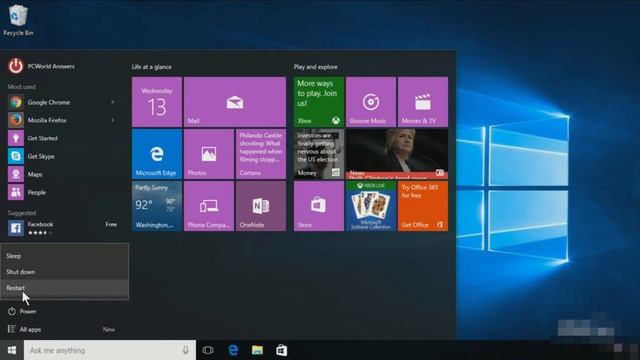Expand Google Chrome jump list arrow

(x=112, y=102)
